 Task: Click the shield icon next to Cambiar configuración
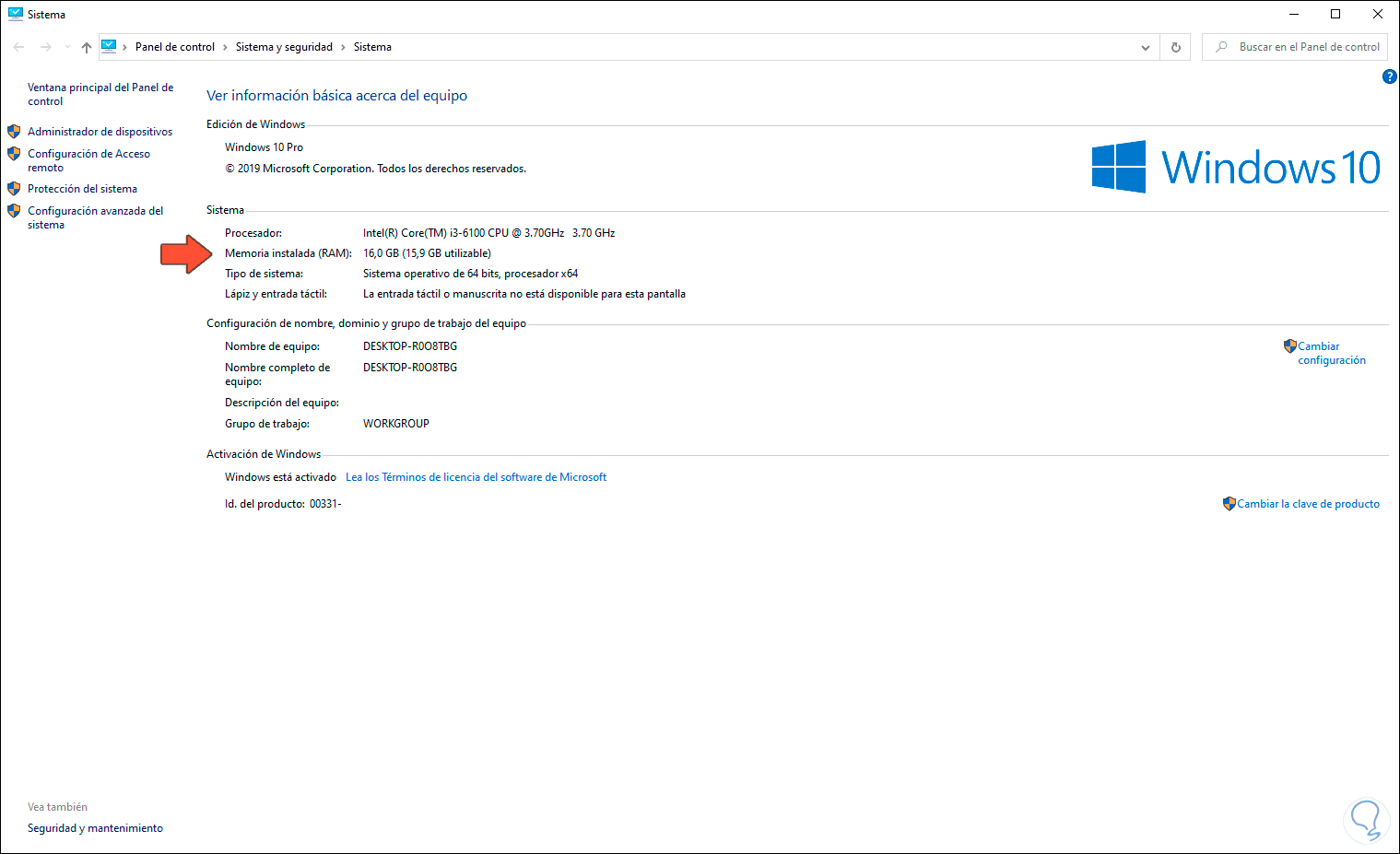[x=1290, y=346]
